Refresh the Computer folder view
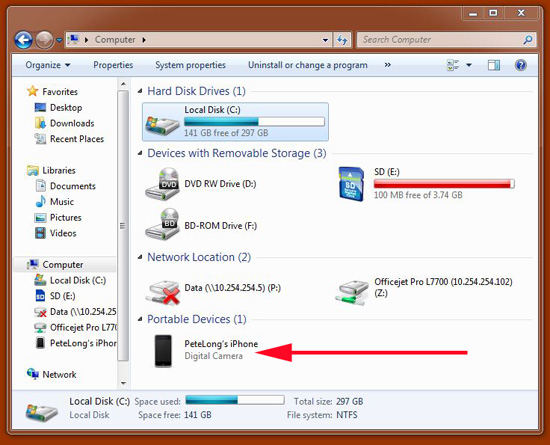Screen dimensions: 550x445 [342, 40]
